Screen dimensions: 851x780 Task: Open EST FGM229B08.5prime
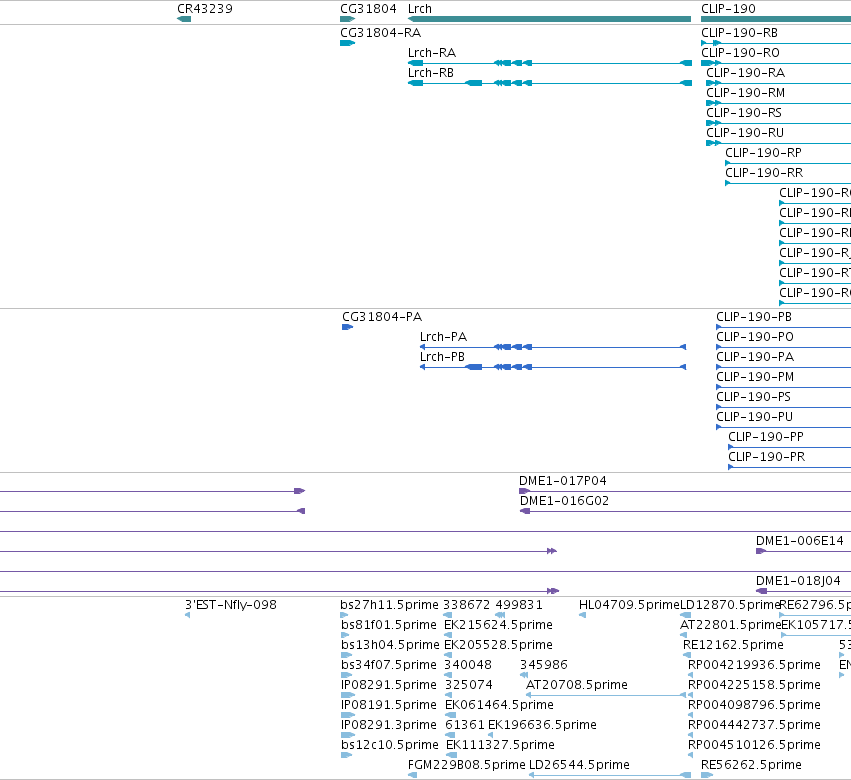pos(467,765)
